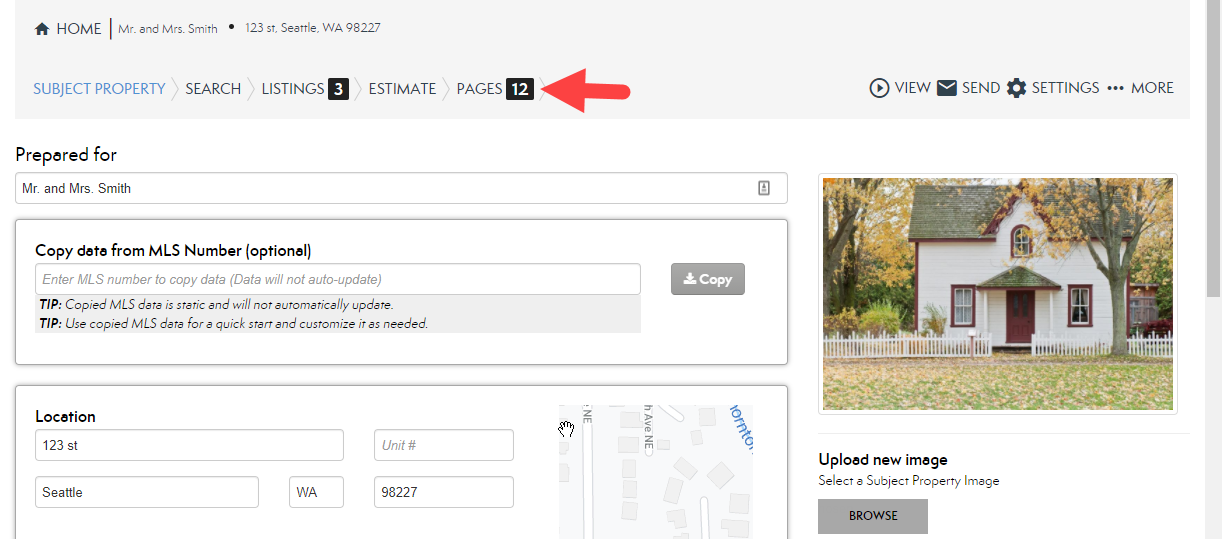The image size is (1222, 539).
Task: Go to the Subject Property step
Action: point(99,89)
